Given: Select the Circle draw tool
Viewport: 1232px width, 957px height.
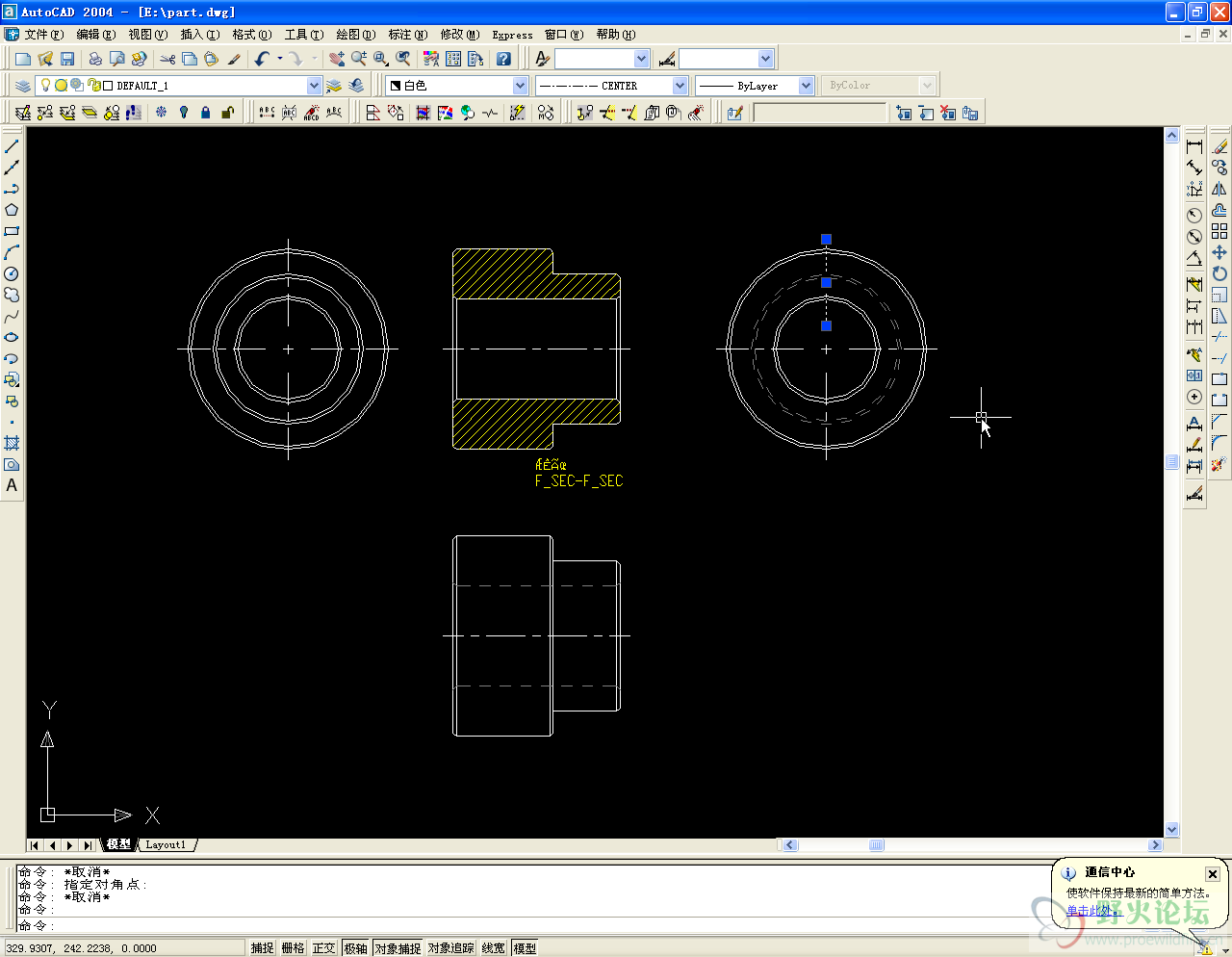Looking at the screenshot, I should tap(12, 273).
